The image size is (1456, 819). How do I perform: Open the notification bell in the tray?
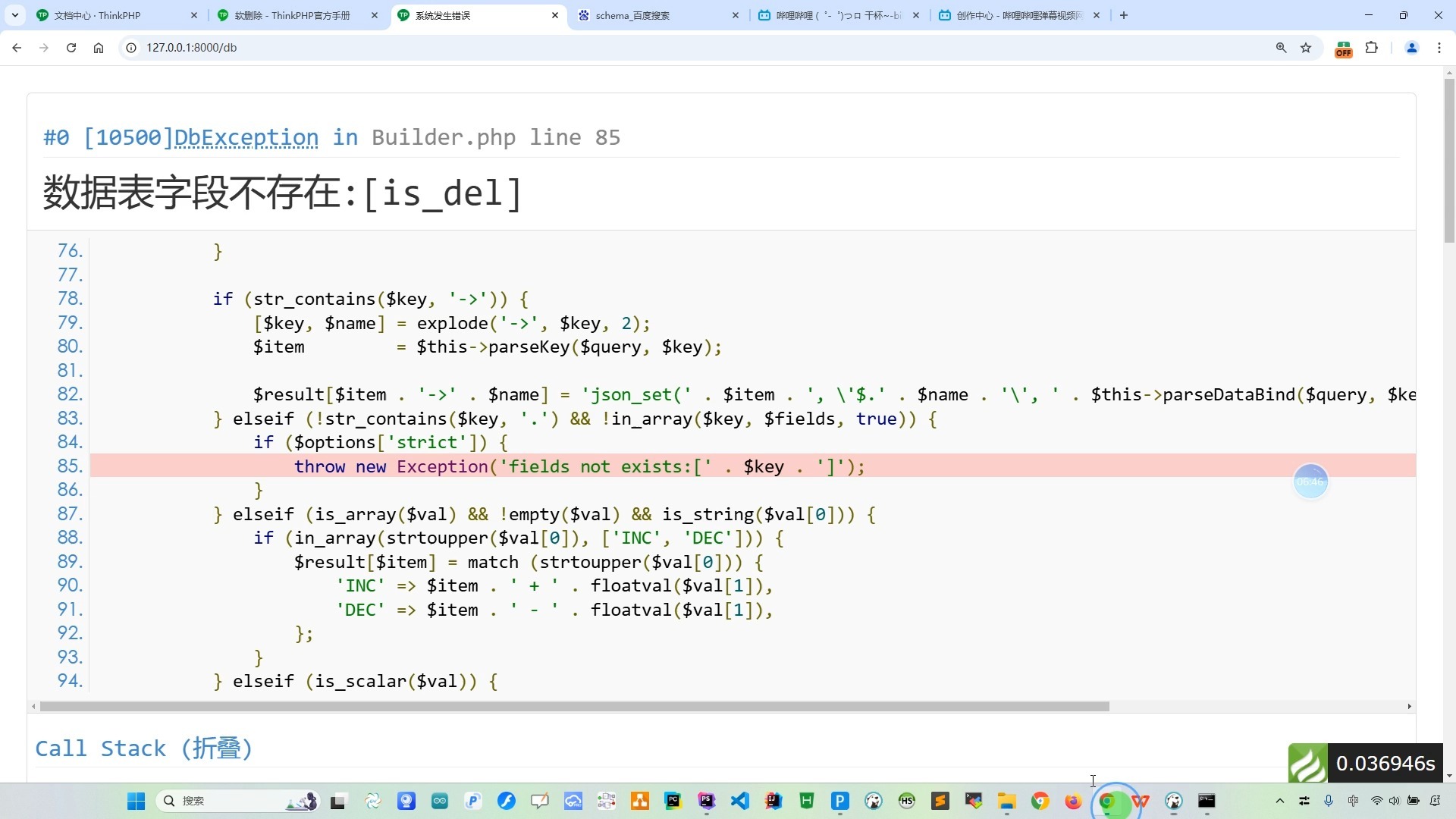point(1436,801)
